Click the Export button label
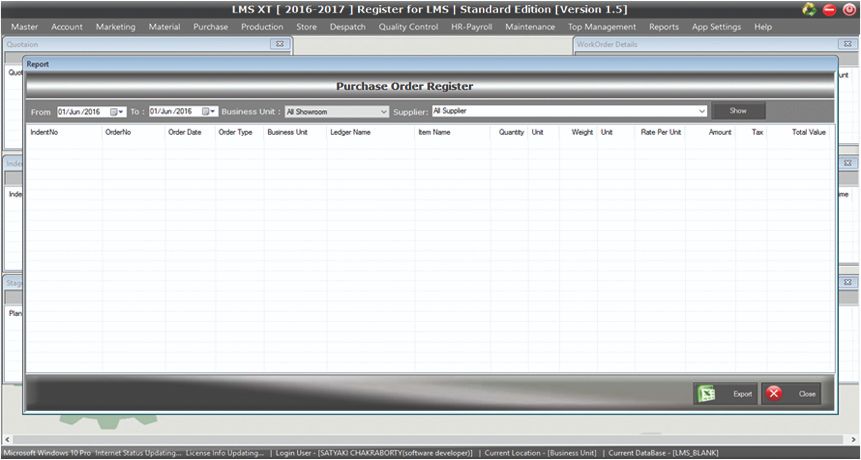The image size is (861, 460). (742, 394)
